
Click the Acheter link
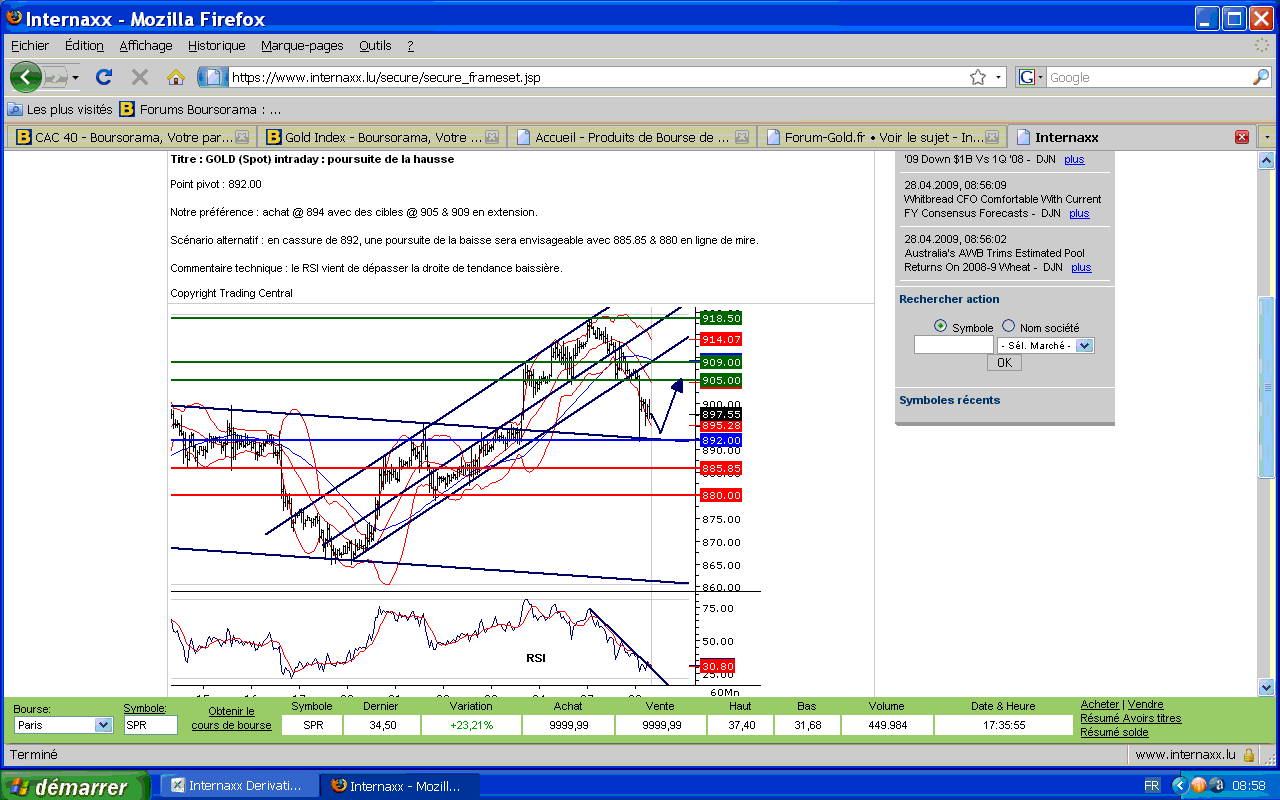coord(1099,704)
